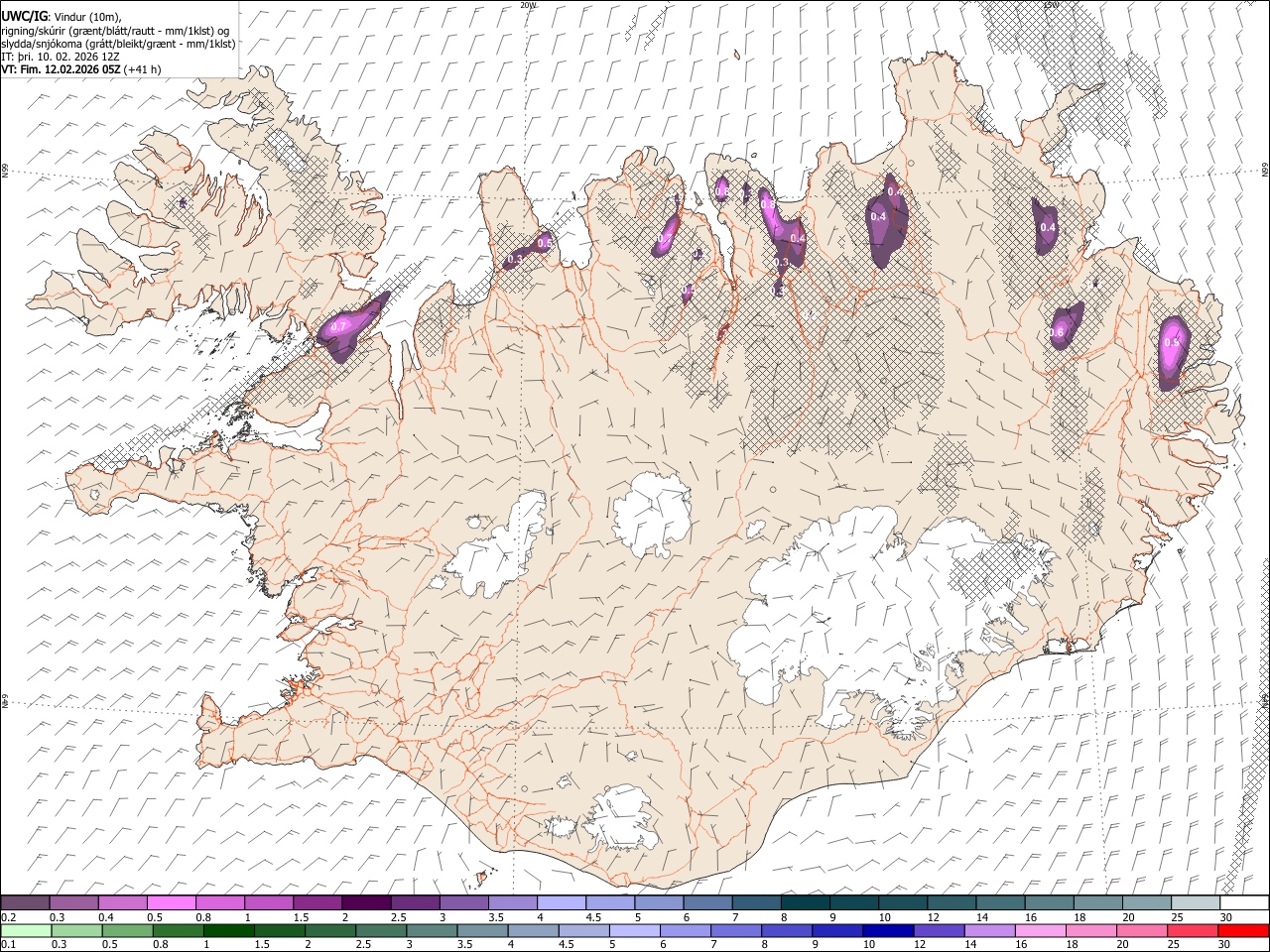Click the pale green lower swatch between 0.1 and 0.3
The width and height of the screenshot is (1270, 952).
tap(26, 930)
